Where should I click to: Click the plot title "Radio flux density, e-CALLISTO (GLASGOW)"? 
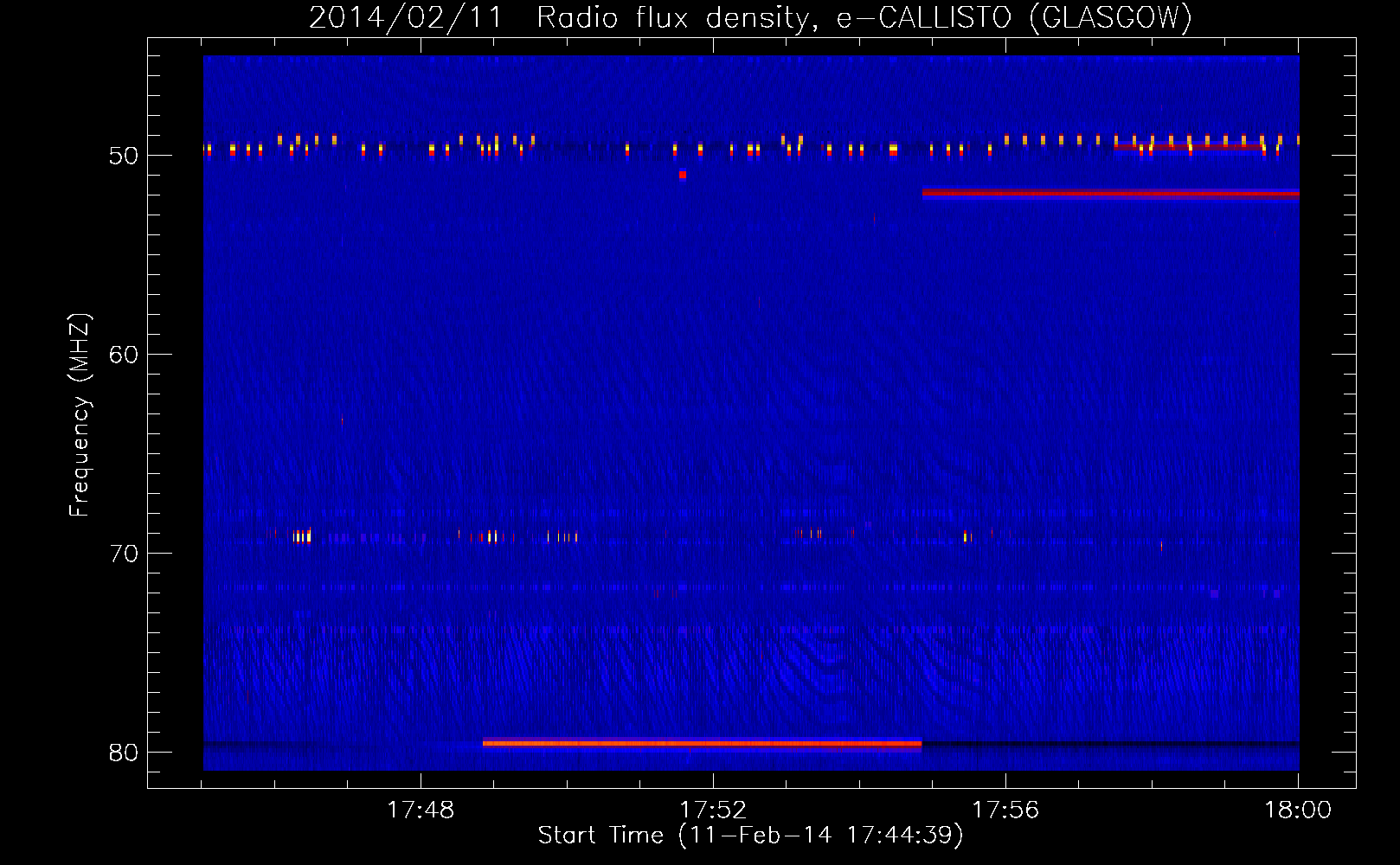click(864, 17)
